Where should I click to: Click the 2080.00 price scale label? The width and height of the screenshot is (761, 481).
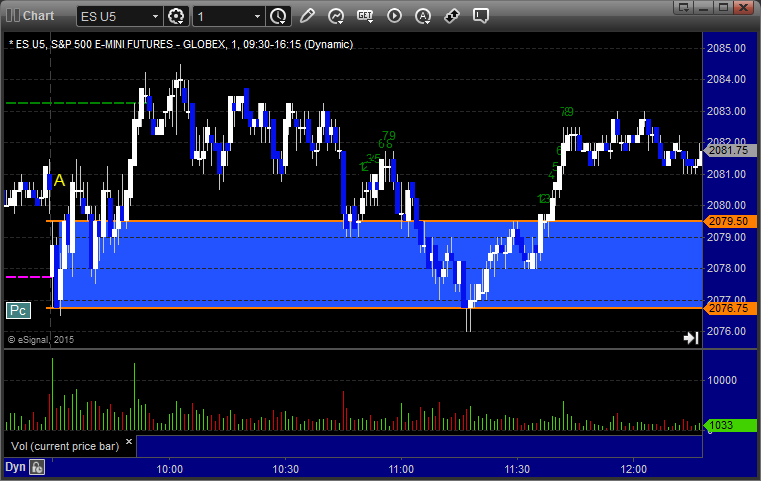[x=726, y=205]
